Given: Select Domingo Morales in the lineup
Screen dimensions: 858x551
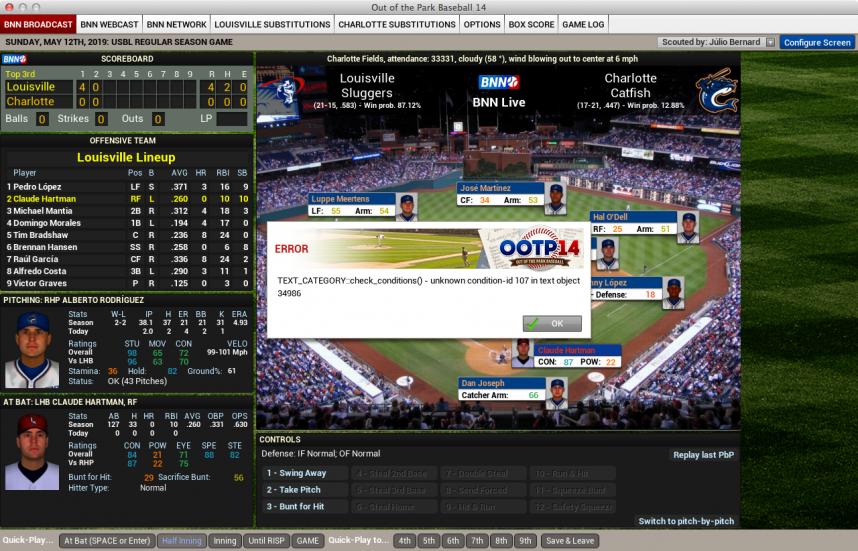Looking at the screenshot, I should tap(126, 223).
